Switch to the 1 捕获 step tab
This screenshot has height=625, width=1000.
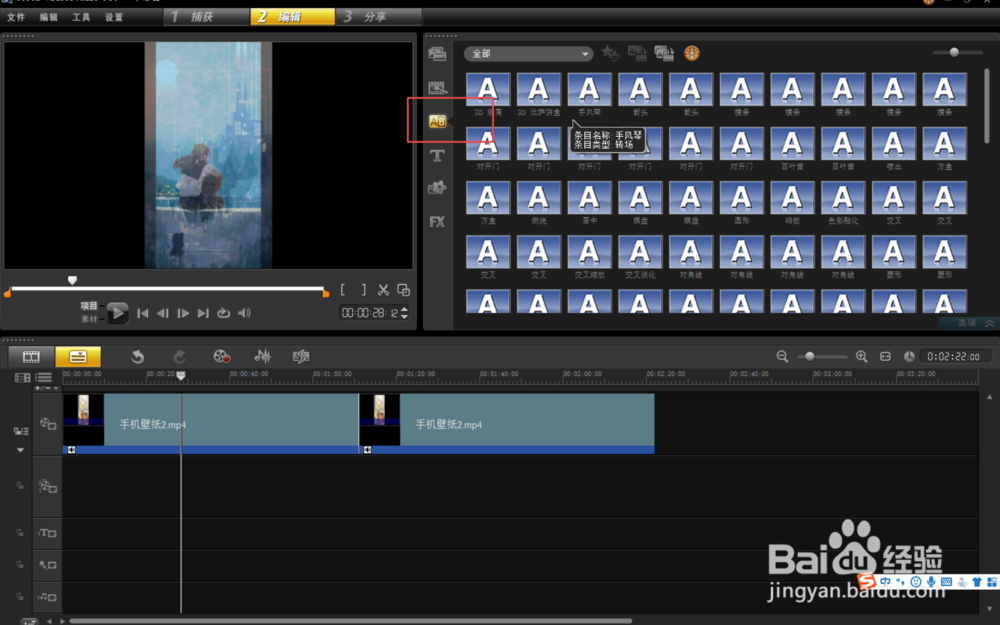pyautogui.click(x=206, y=17)
